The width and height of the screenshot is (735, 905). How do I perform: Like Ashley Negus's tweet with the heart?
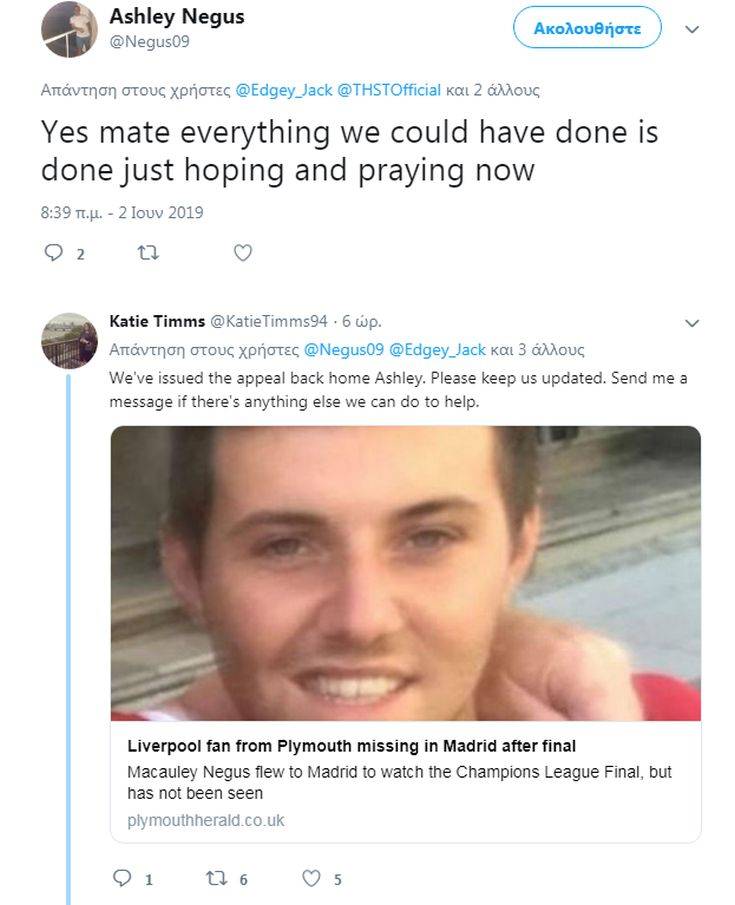tap(242, 254)
